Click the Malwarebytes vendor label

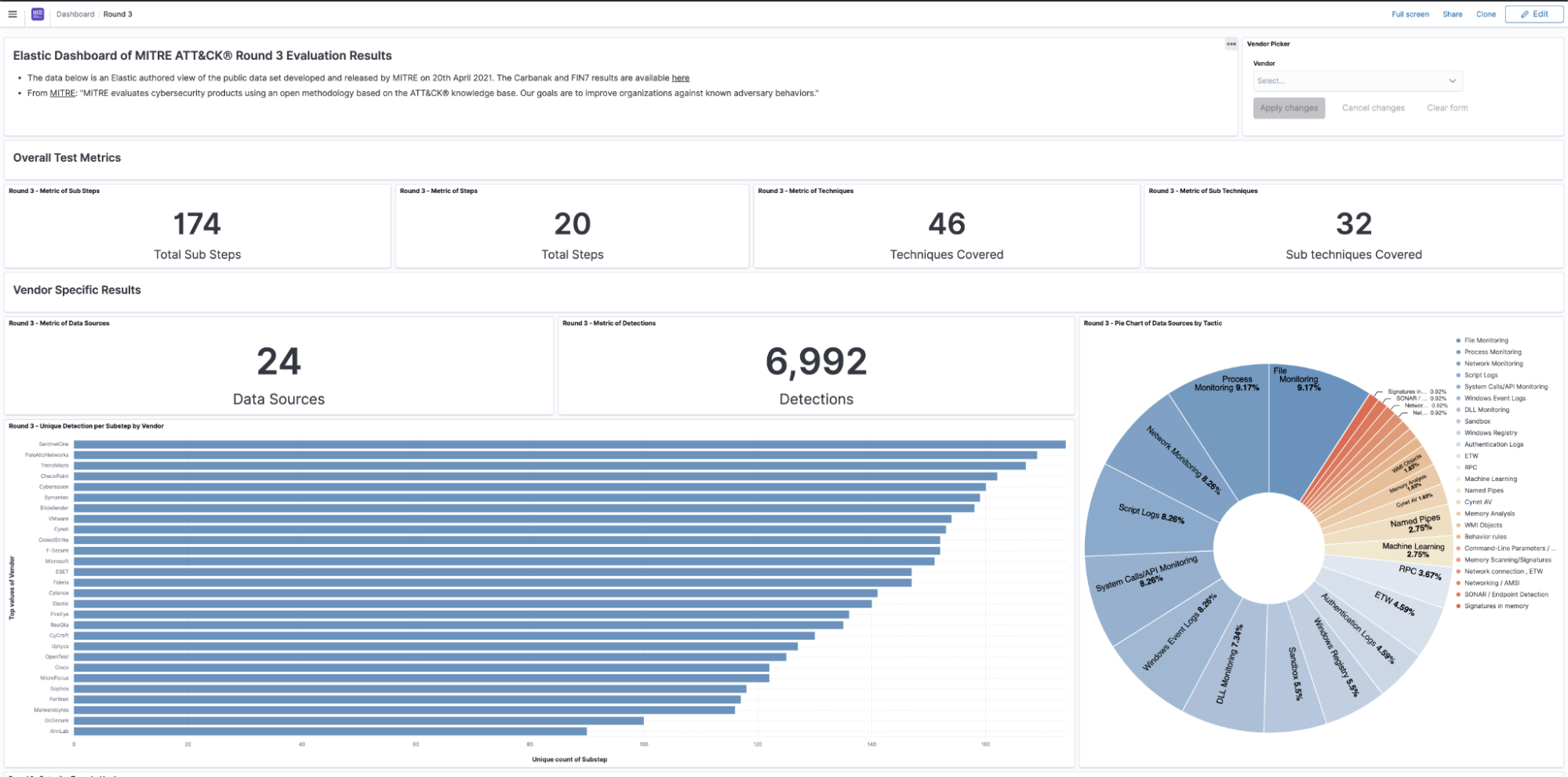pos(52,710)
